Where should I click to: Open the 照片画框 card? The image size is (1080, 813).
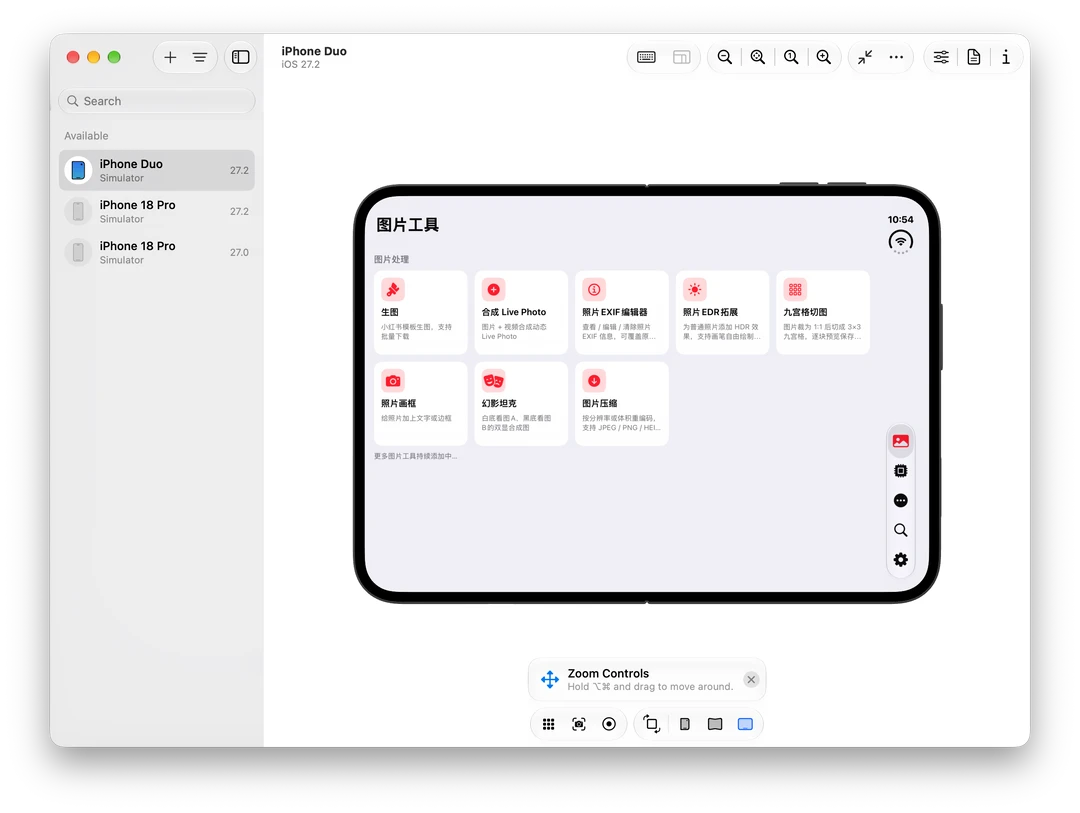[x=420, y=404]
